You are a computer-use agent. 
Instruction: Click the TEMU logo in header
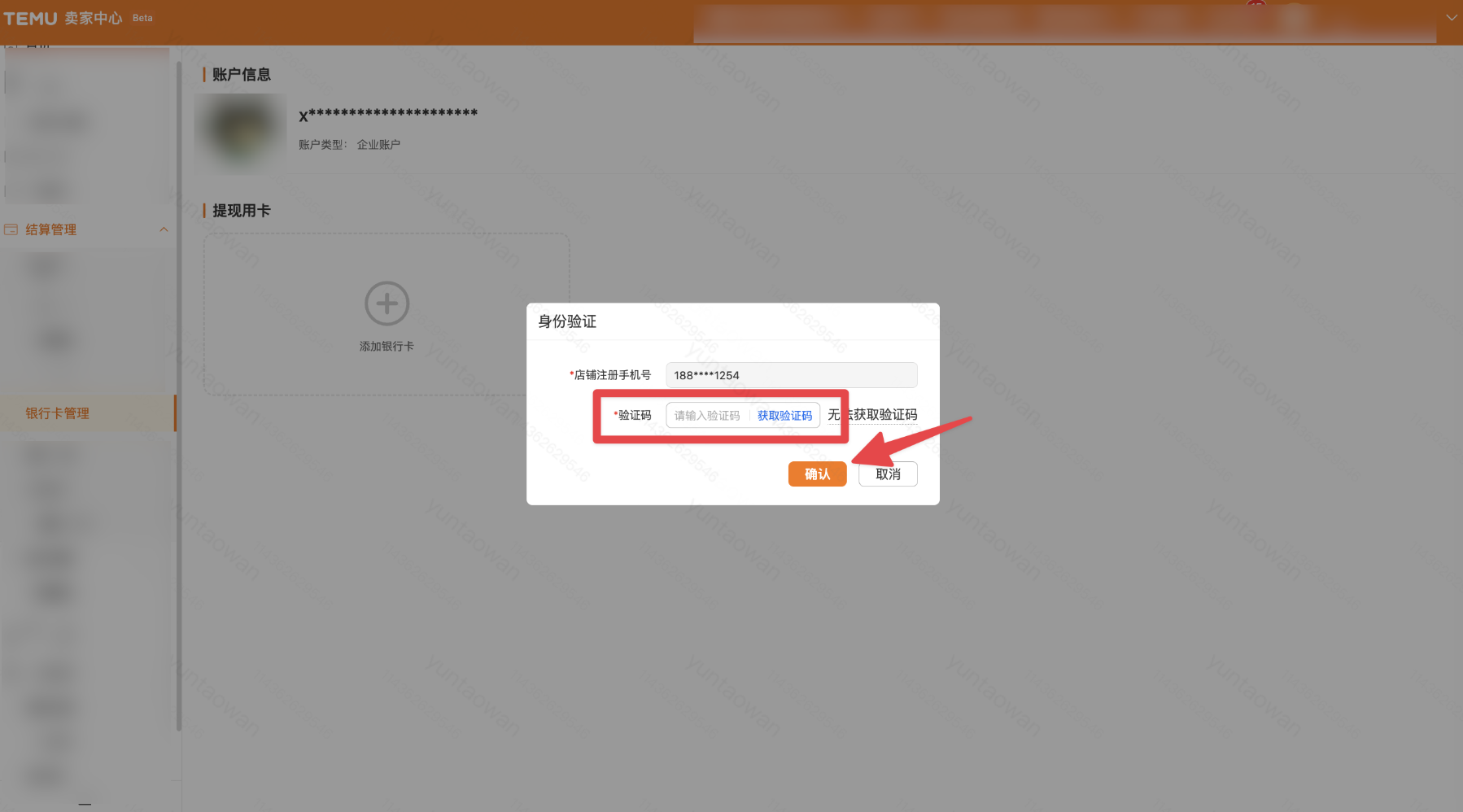[31, 18]
